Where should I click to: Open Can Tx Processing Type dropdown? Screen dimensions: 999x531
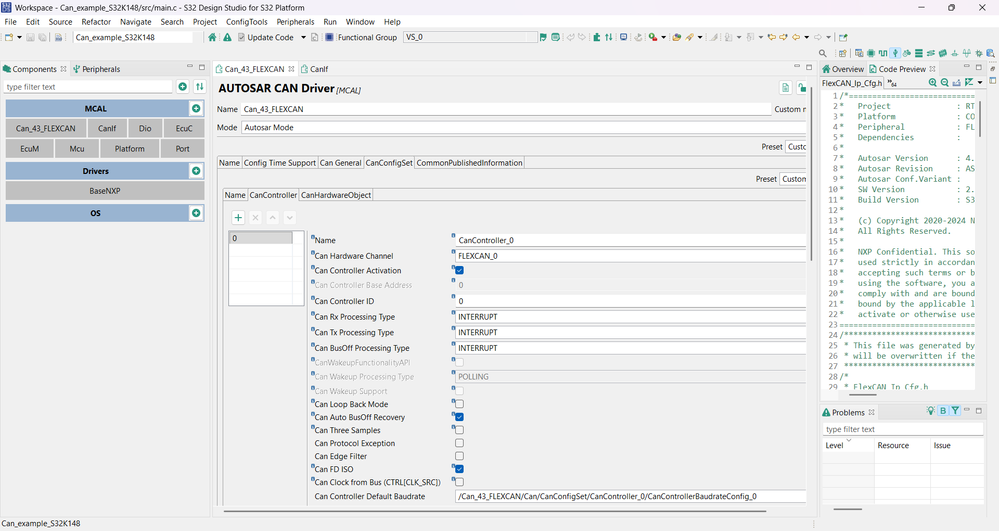pos(631,332)
